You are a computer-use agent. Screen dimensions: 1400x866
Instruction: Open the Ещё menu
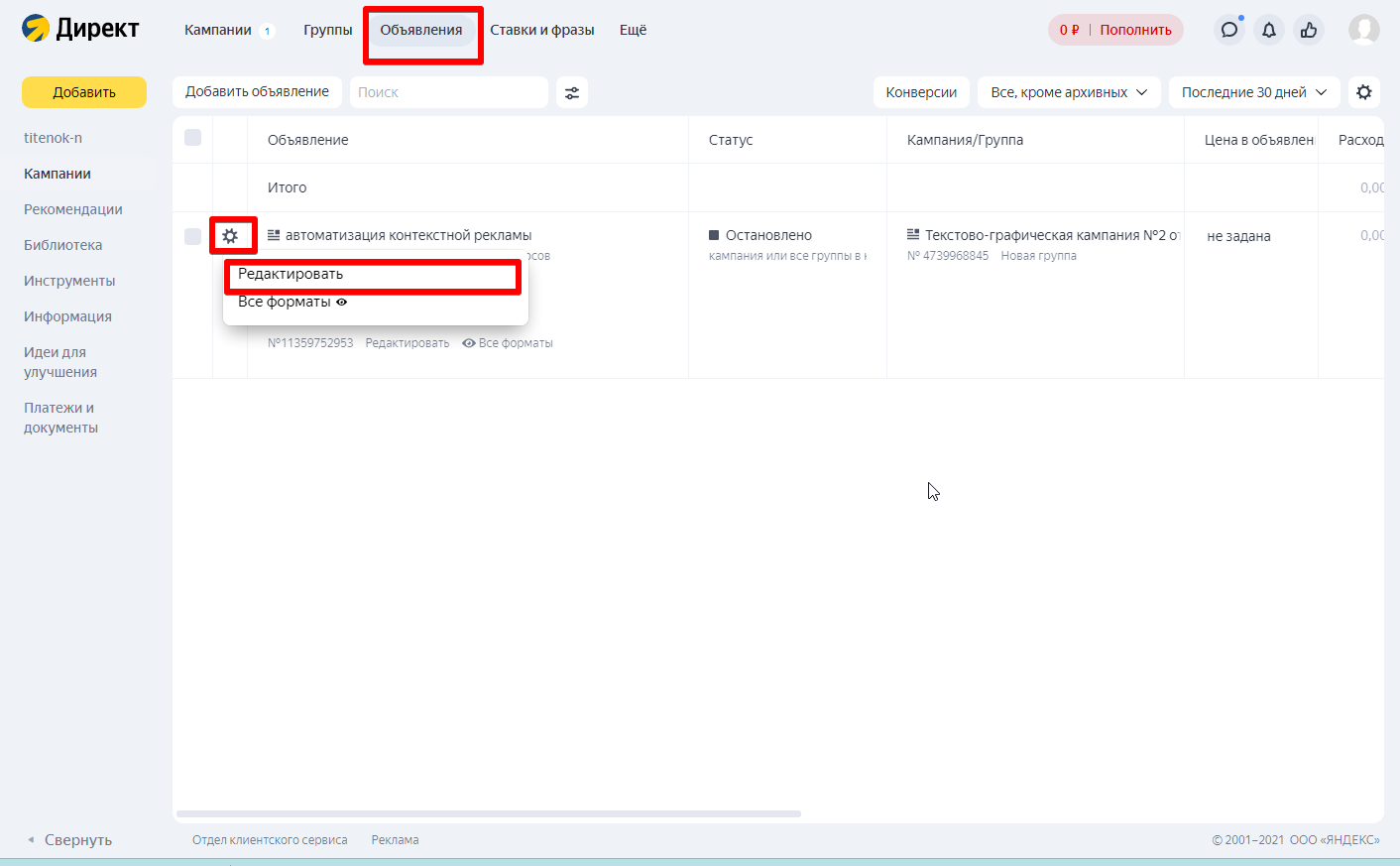tap(633, 30)
